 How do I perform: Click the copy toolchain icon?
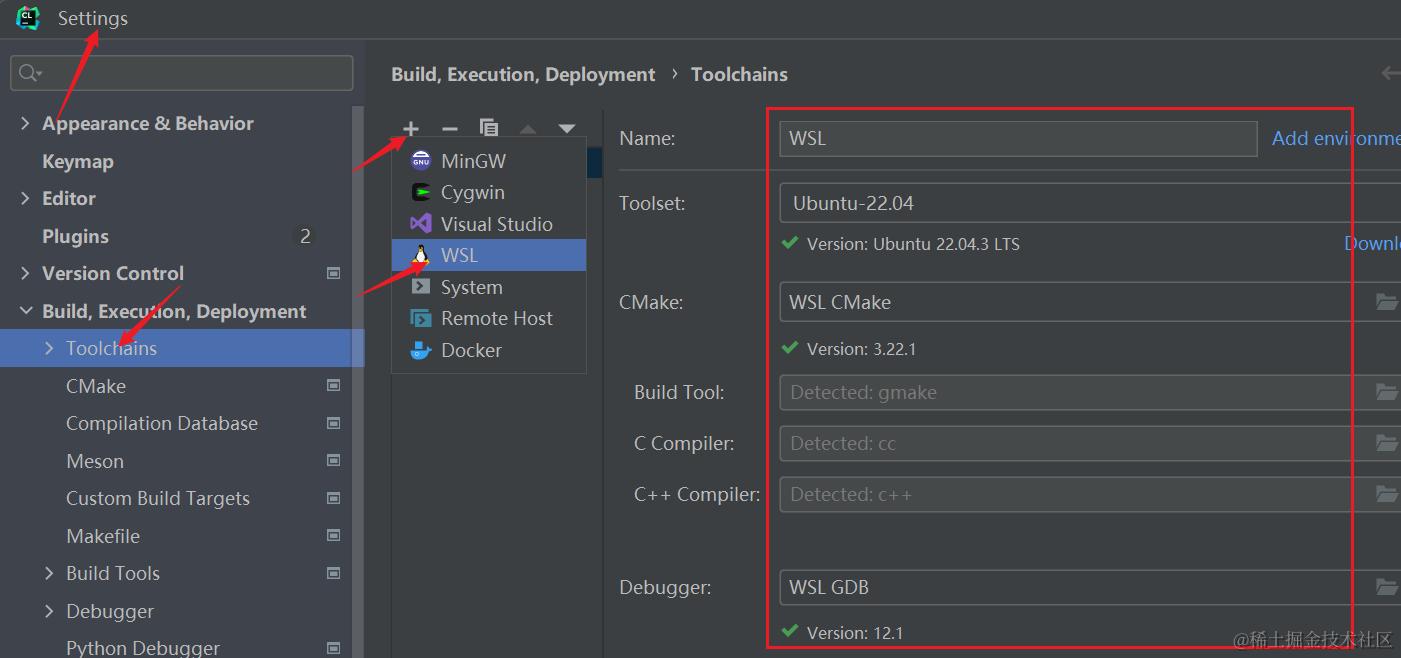pos(489,129)
